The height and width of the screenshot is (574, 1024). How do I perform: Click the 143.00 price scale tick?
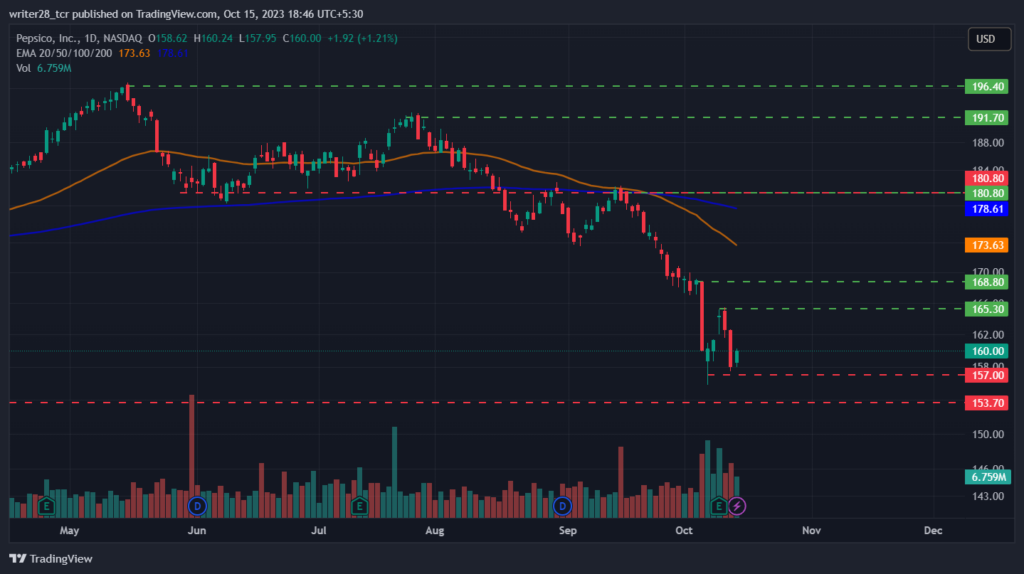(x=988, y=496)
